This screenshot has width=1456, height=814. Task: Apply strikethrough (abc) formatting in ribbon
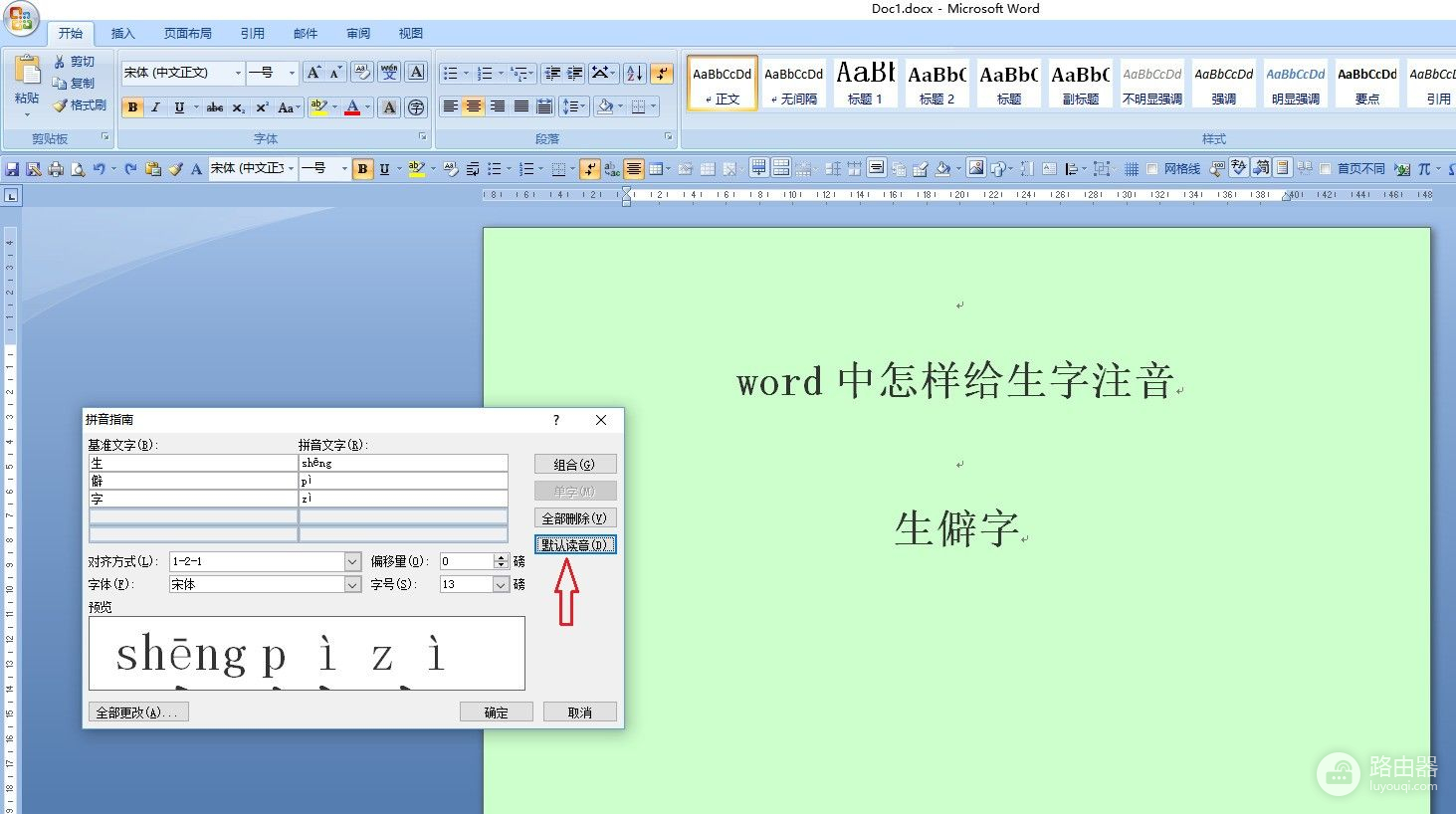(x=214, y=107)
